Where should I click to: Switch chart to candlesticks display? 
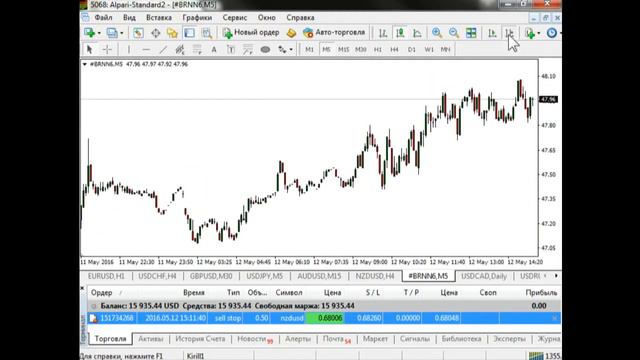[400, 33]
